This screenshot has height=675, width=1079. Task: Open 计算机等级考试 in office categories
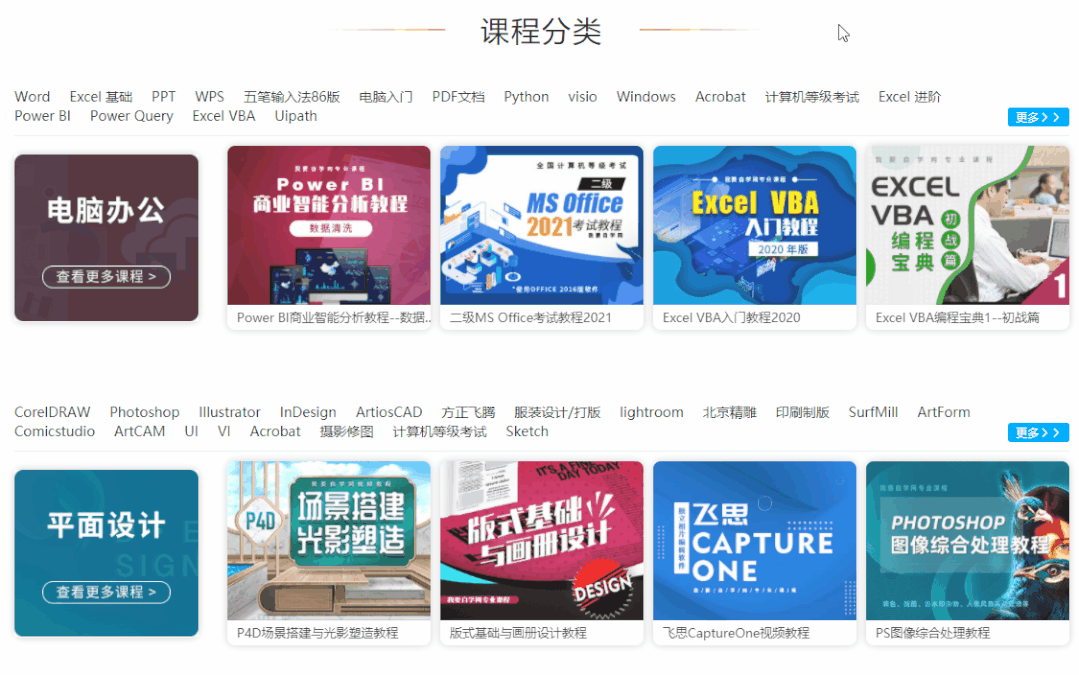coord(811,97)
